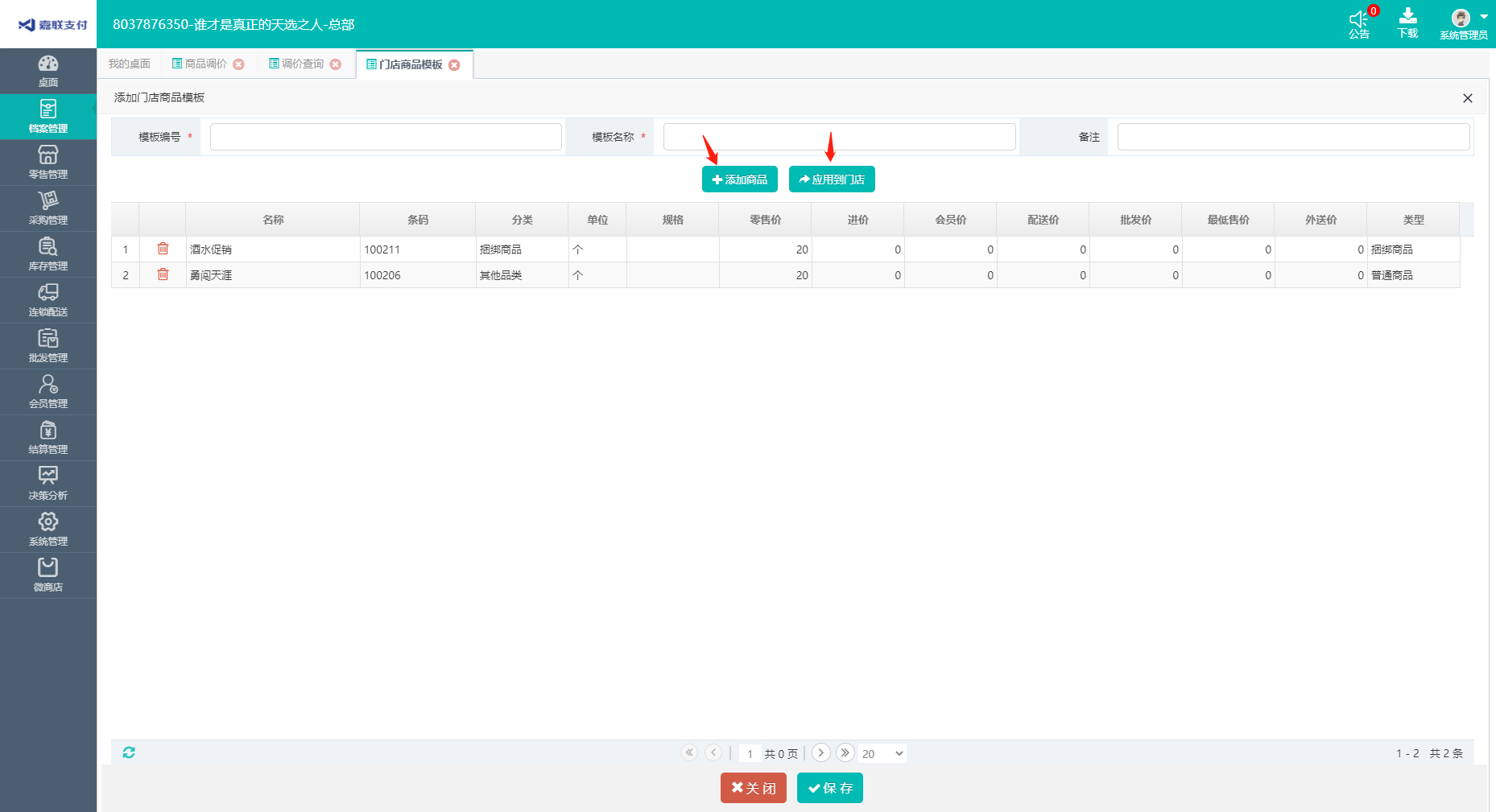
Task: Switch to the 我的桌面 tab
Action: click(x=130, y=64)
